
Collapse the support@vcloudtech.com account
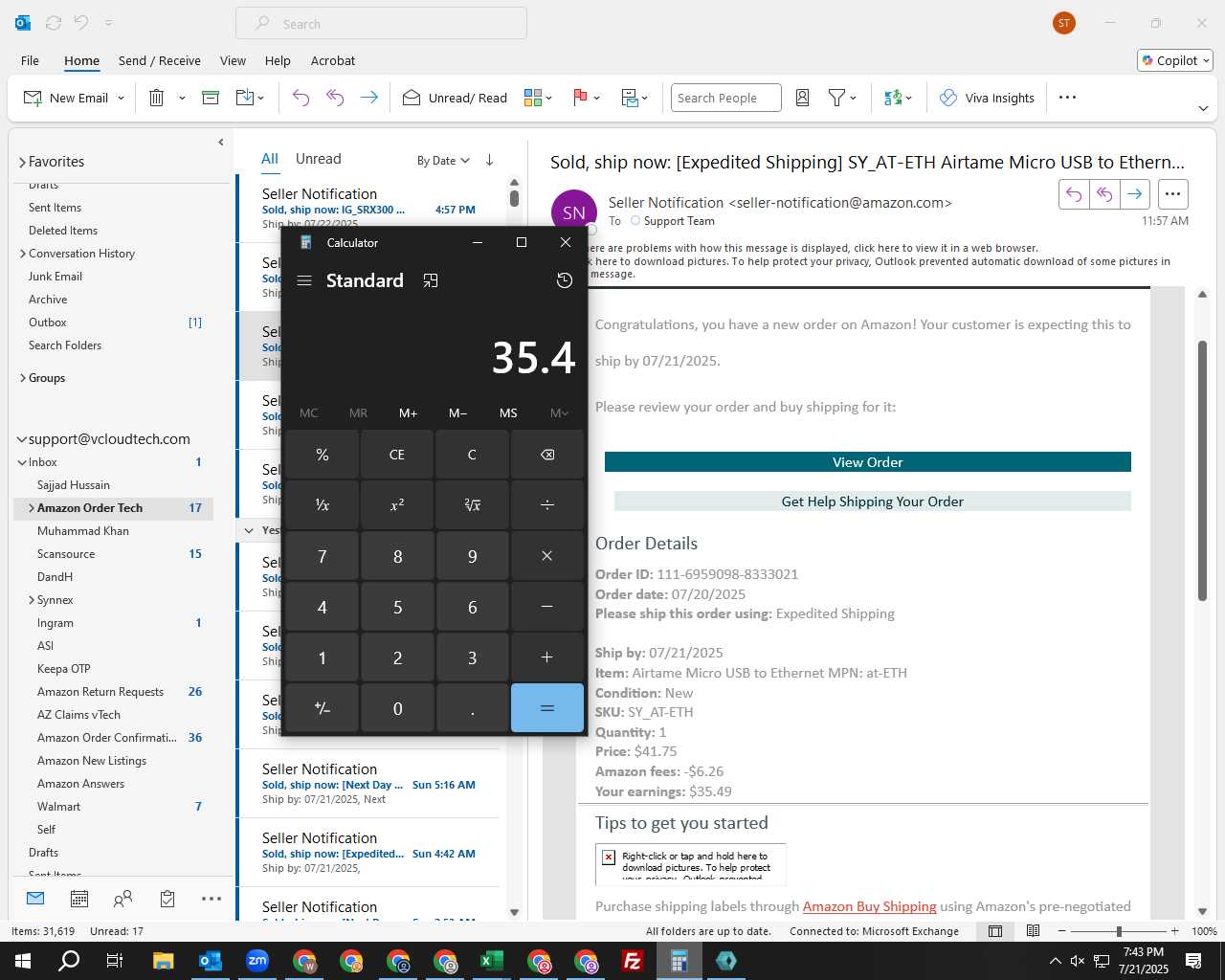pos(22,439)
